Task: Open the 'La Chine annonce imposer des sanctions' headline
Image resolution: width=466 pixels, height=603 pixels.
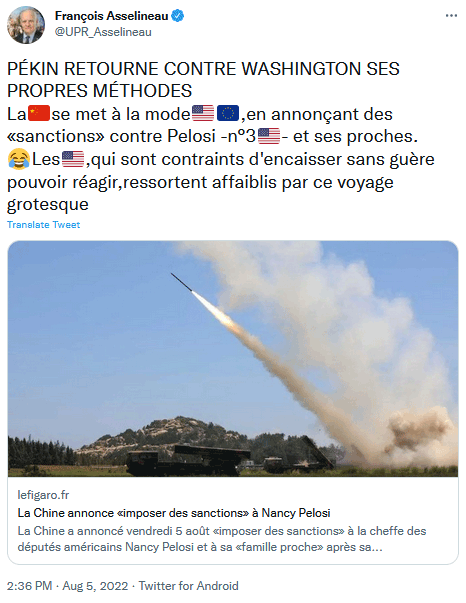Action: point(174,513)
